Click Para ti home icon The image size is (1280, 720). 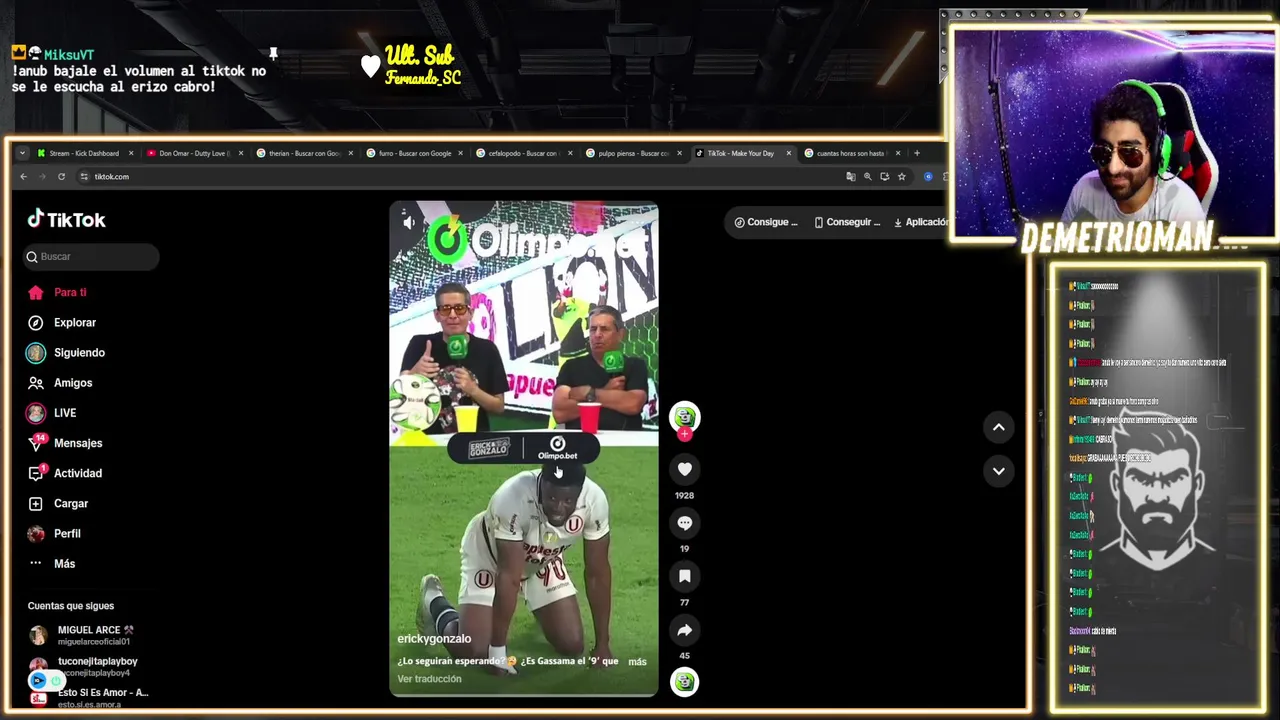tap(36, 292)
